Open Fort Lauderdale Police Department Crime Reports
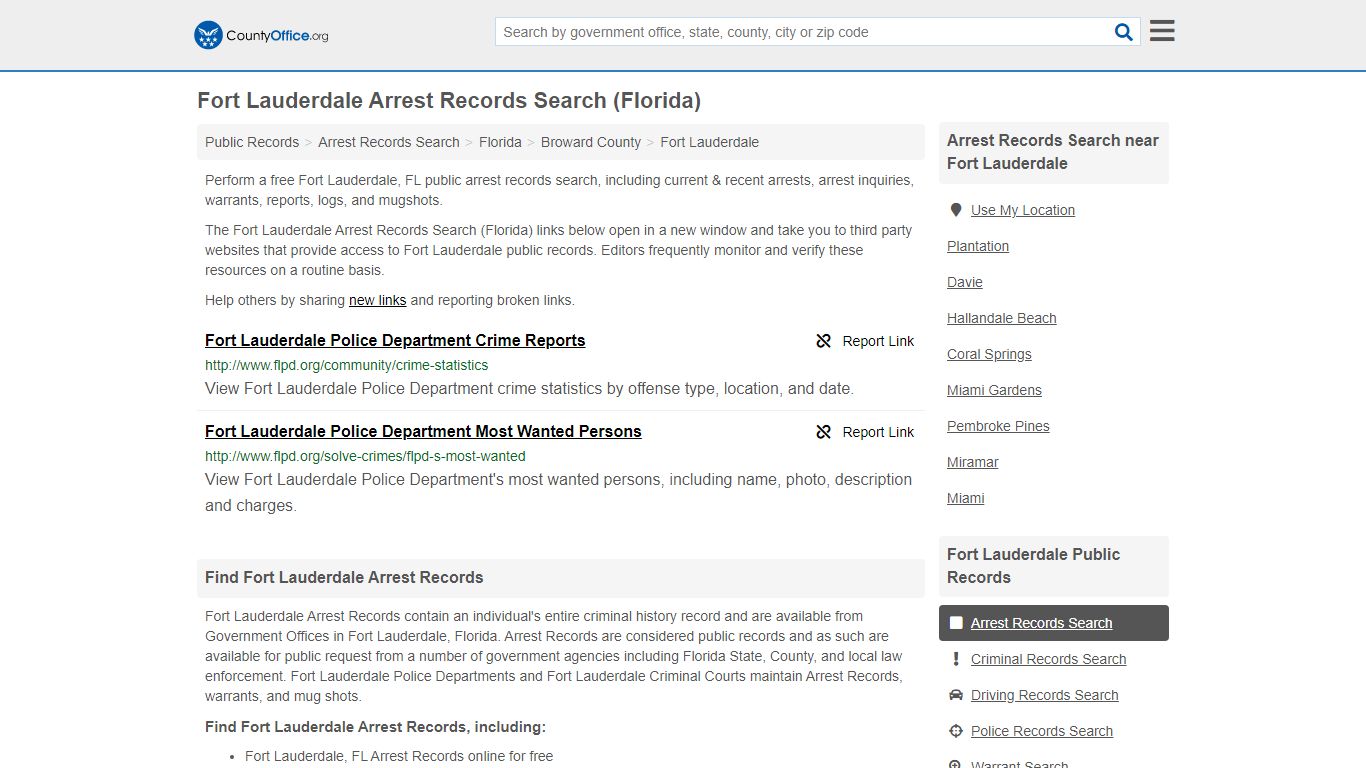The height and width of the screenshot is (768, 1366). coord(395,340)
